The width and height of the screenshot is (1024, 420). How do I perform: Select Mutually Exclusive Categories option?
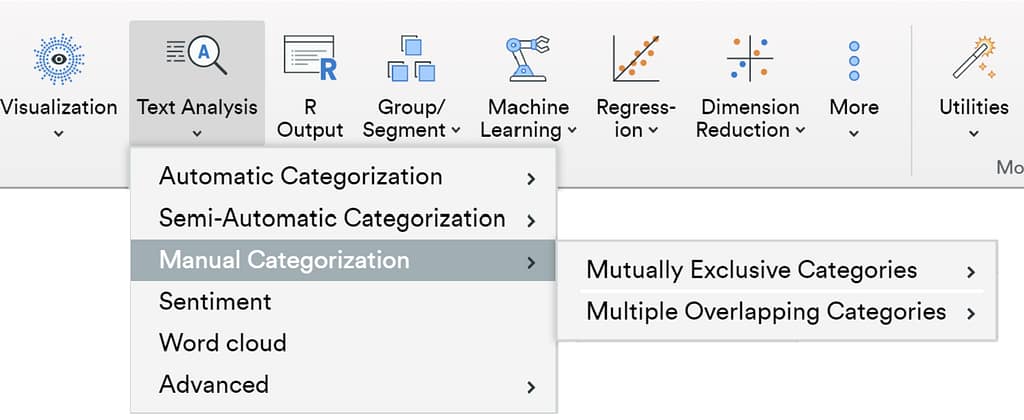pos(751,270)
